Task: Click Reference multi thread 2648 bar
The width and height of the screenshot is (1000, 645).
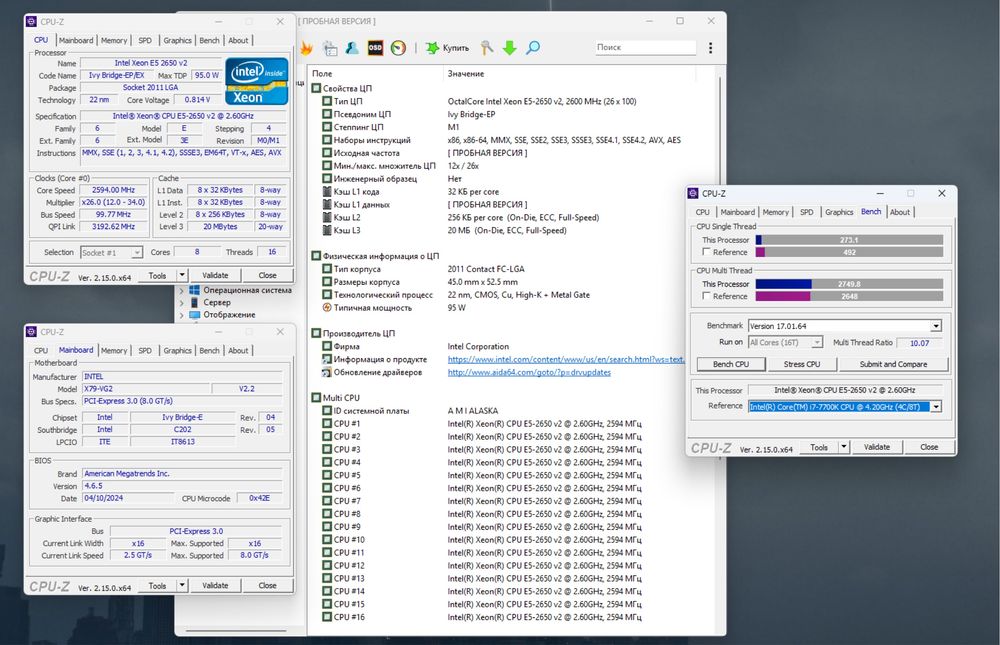Action: 849,296
